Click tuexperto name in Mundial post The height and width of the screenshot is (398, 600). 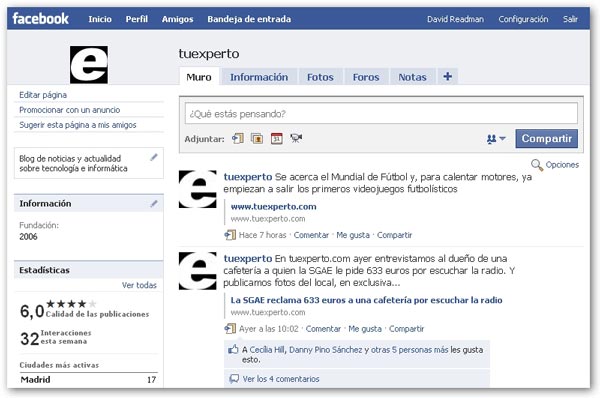pos(248,177)
